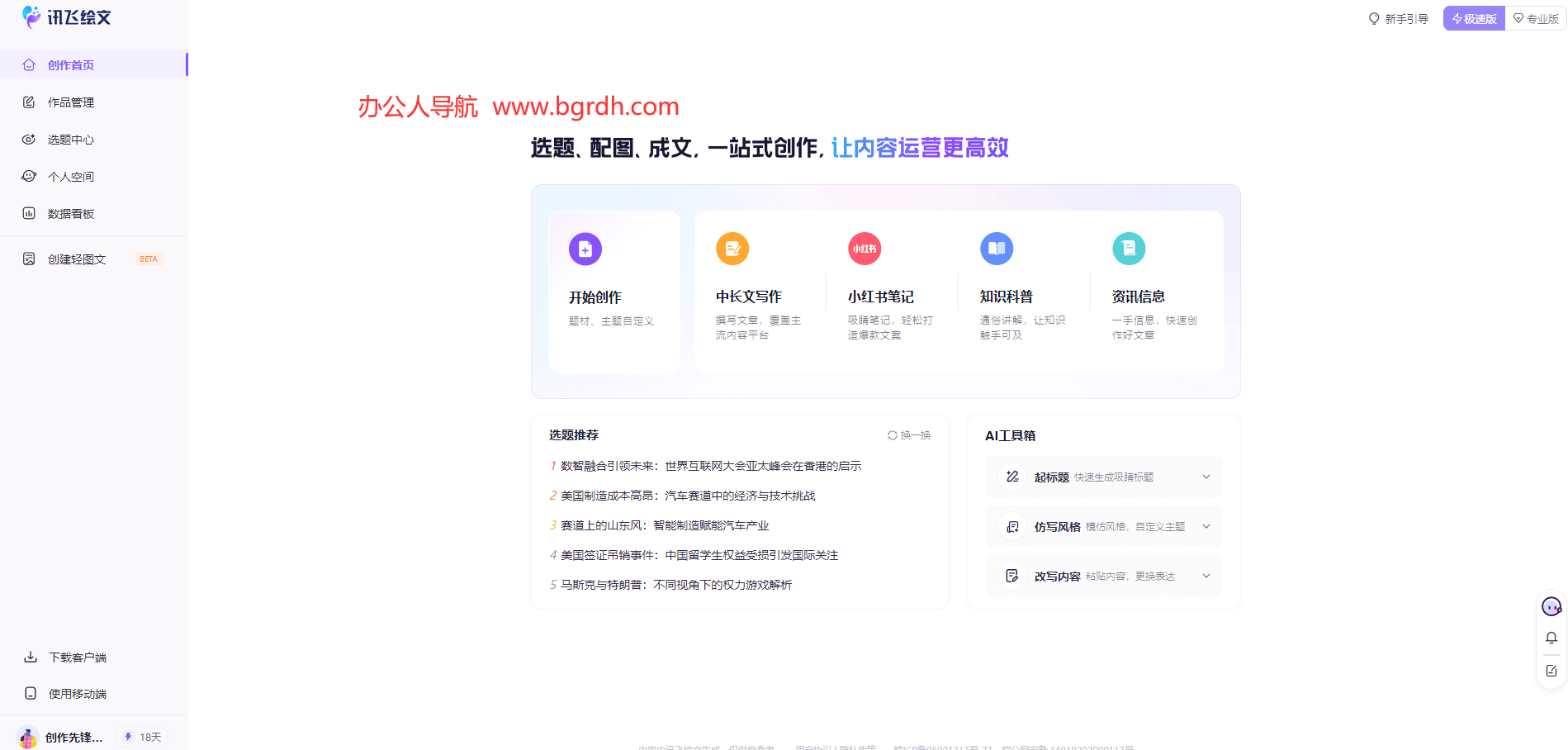Open the 知识科普 card title
The height and width of the screenshot is (750, 1568).
pos(1006,297)
